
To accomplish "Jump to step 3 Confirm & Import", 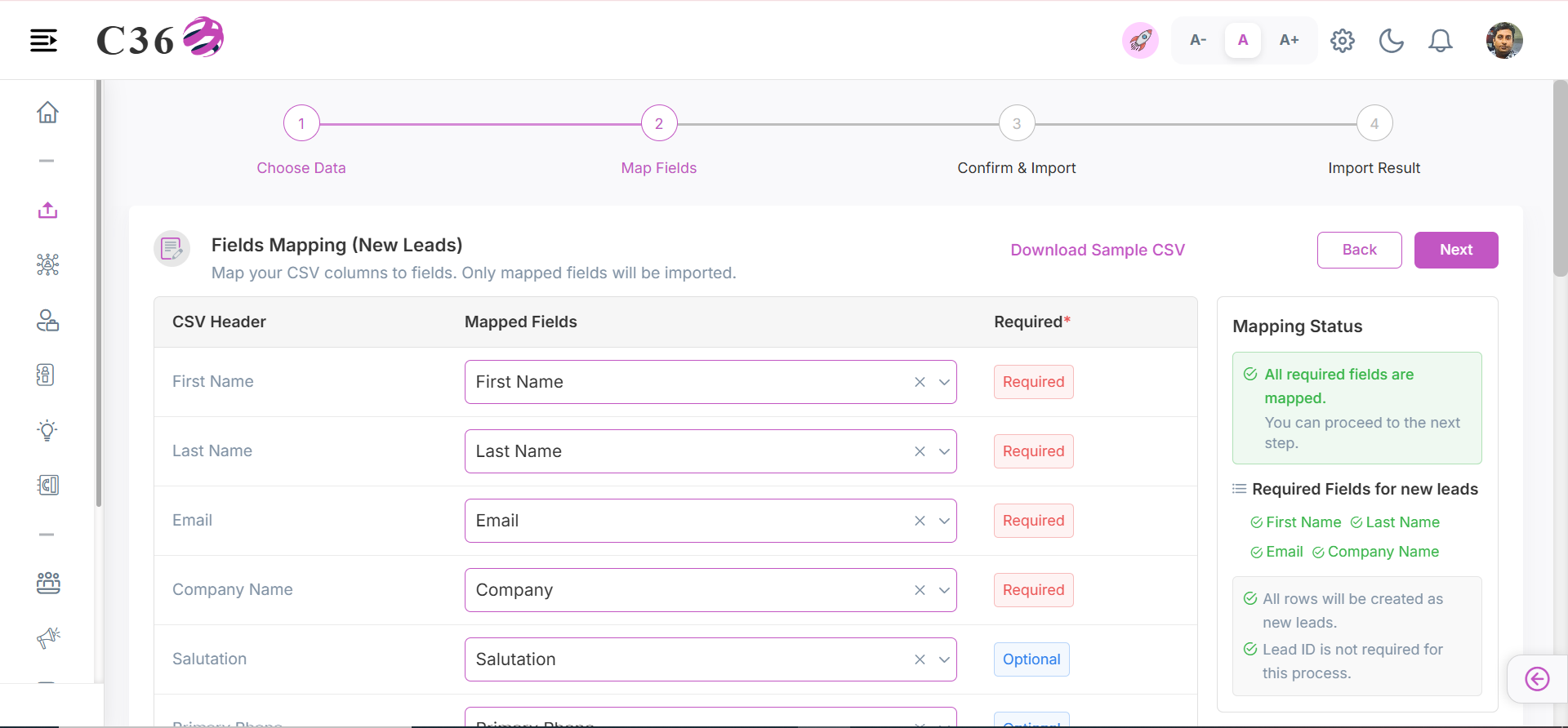I will pos(1017,124).
